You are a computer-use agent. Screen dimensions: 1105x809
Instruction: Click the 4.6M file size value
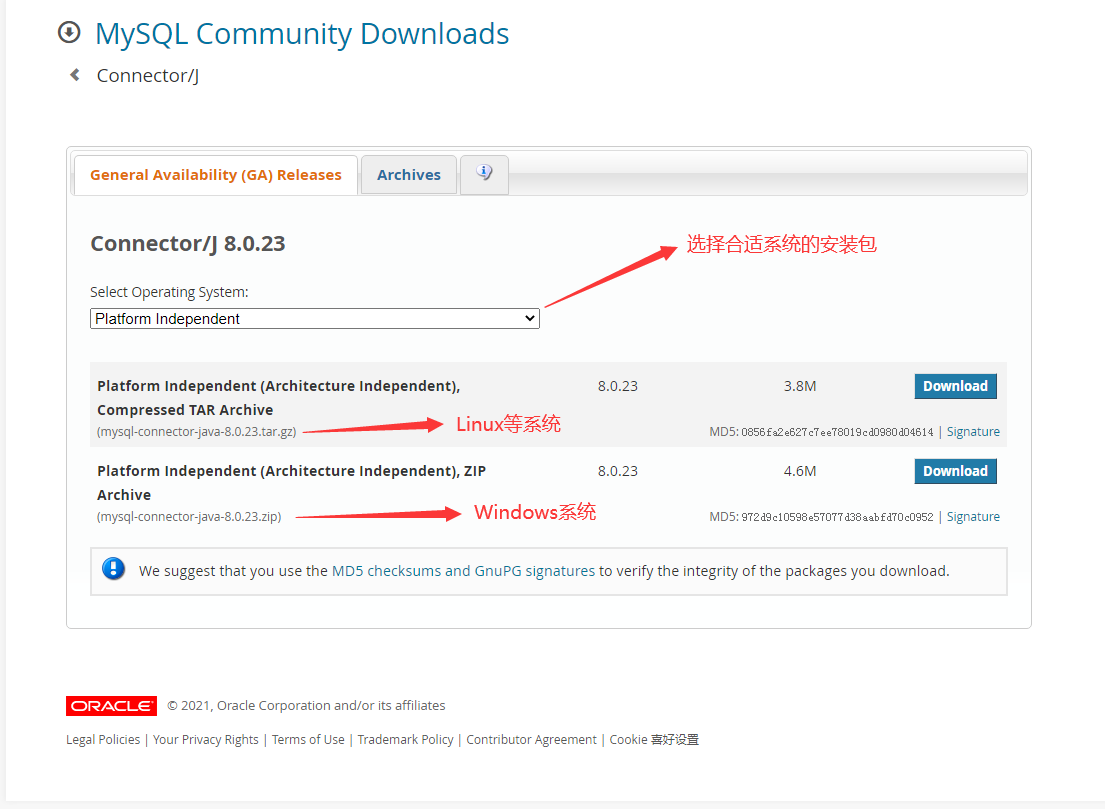(800, 471)
